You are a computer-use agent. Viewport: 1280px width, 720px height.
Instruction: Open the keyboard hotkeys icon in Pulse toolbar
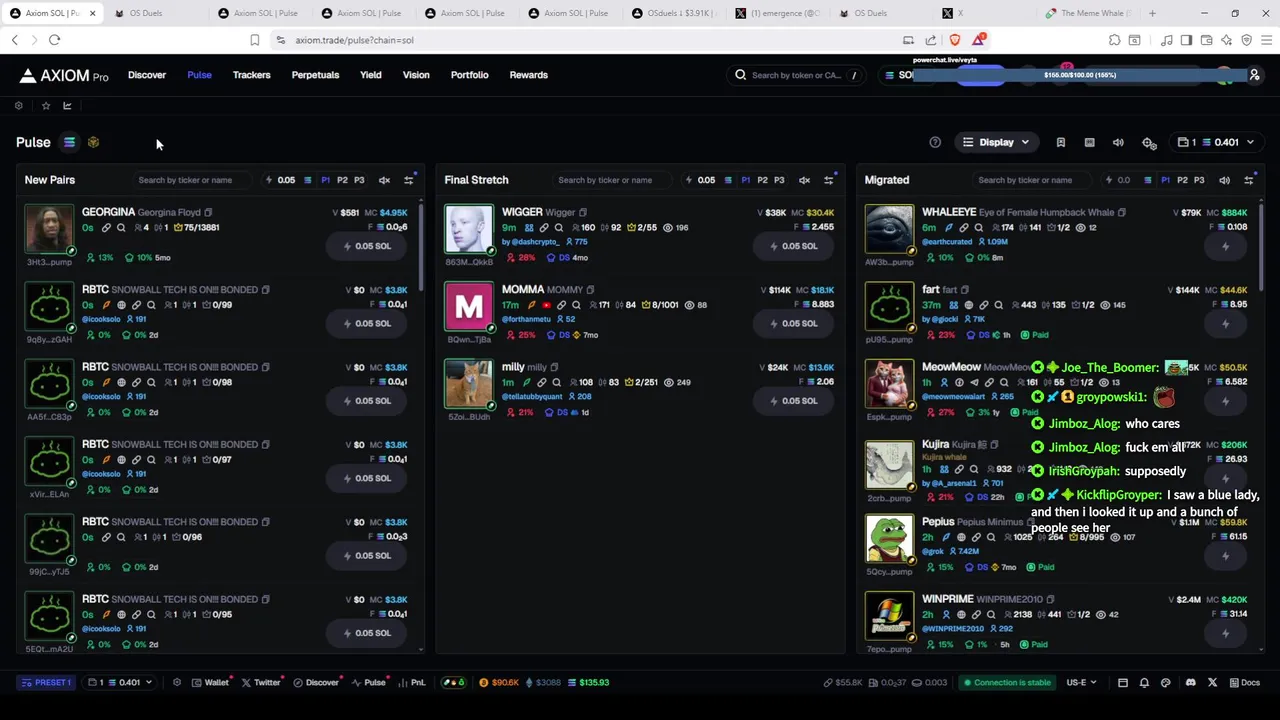[x=1089, y=142]
